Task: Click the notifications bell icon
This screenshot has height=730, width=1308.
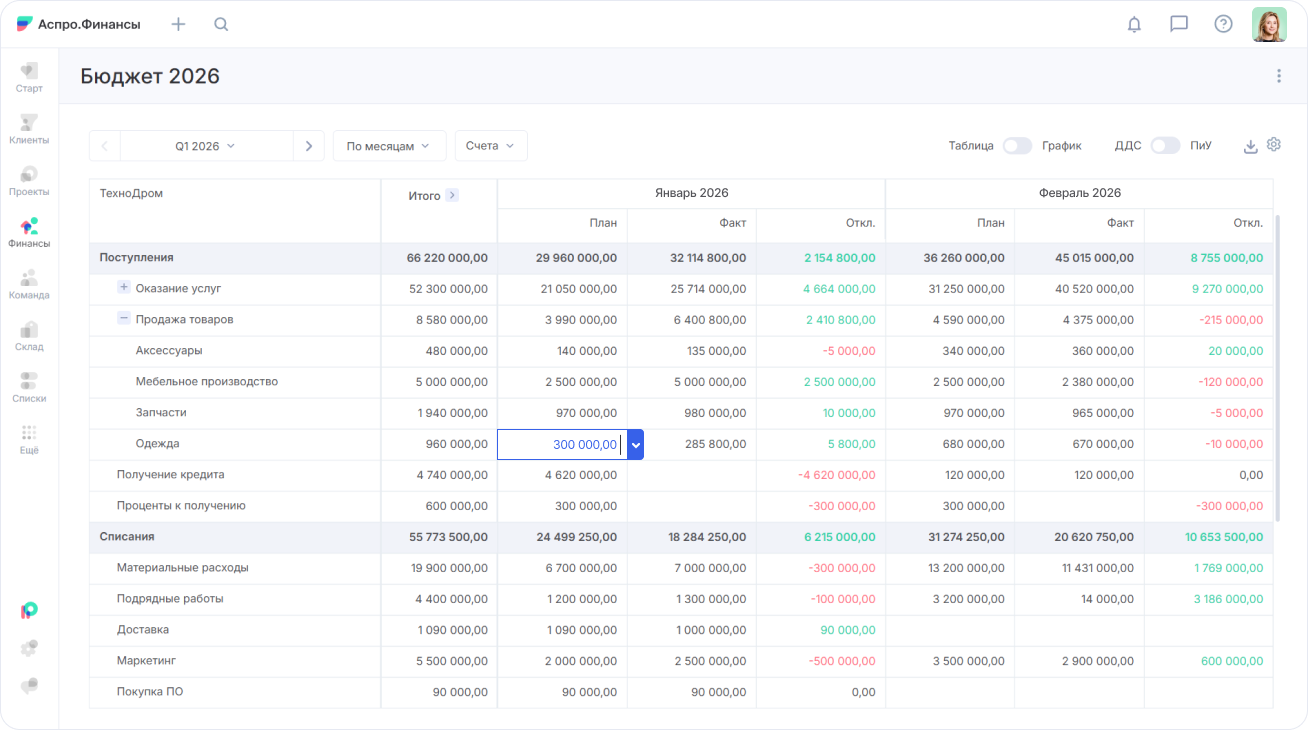Action: point(1134,24)
